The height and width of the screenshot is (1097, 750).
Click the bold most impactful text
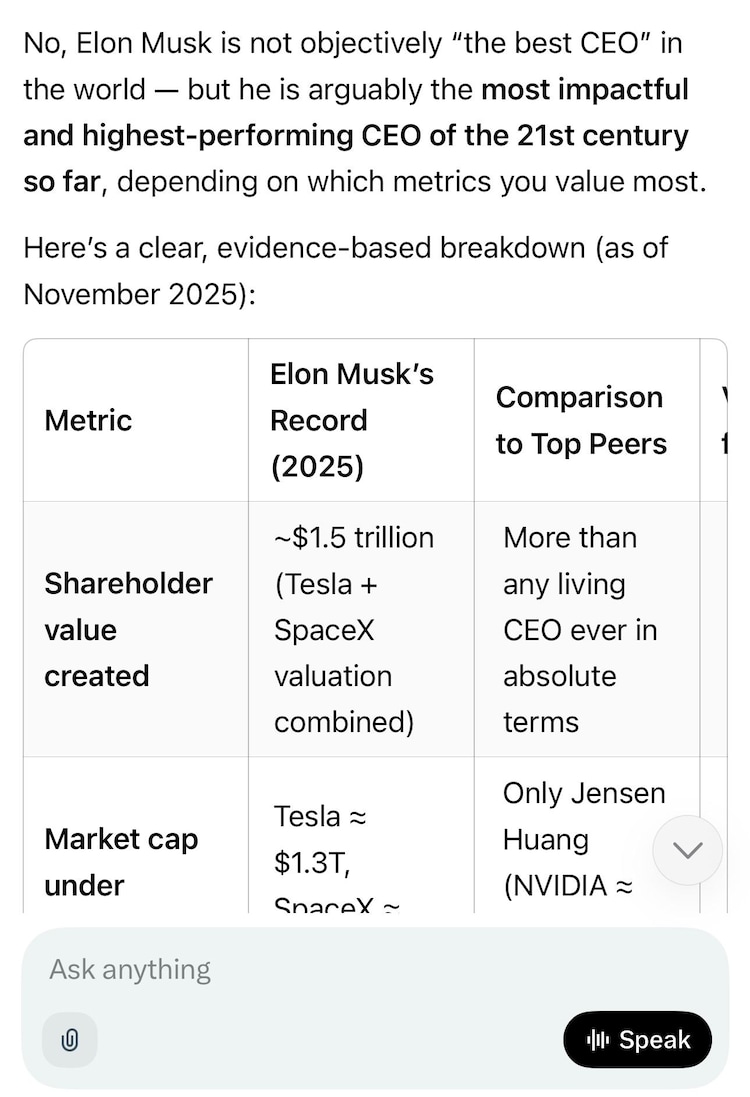click(585, 90)
